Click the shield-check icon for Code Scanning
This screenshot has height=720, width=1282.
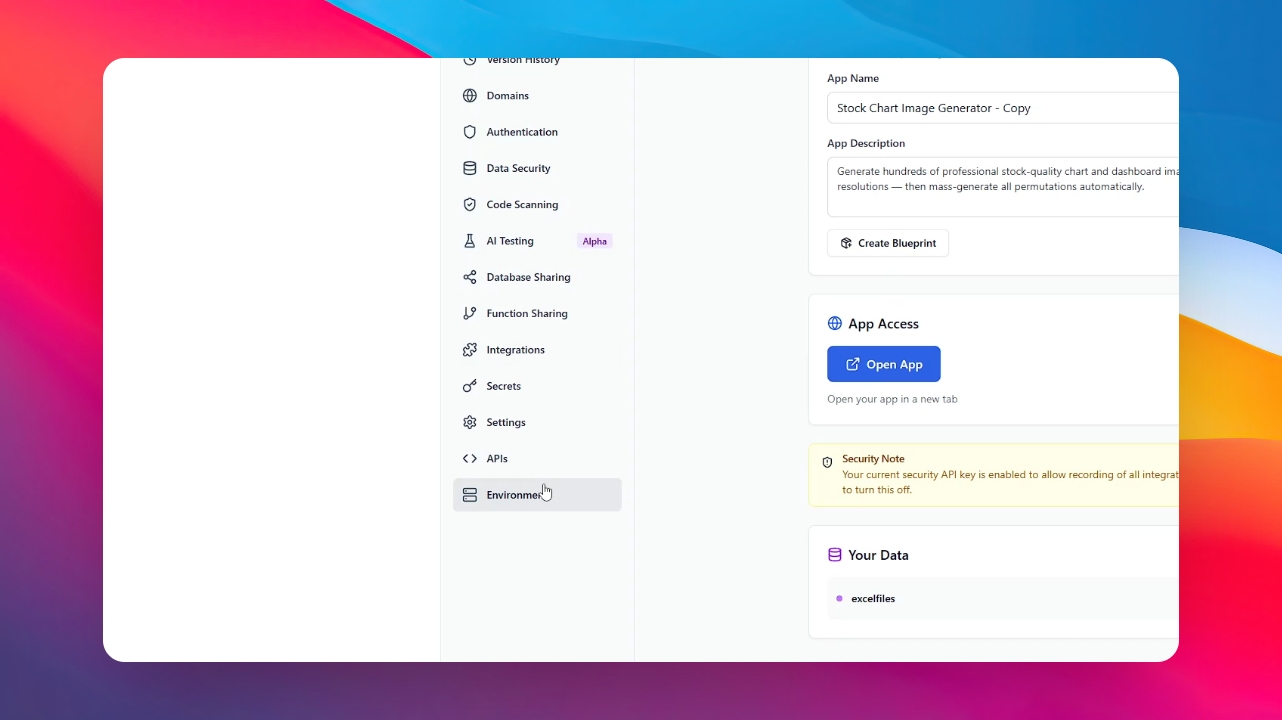(470, 205)
